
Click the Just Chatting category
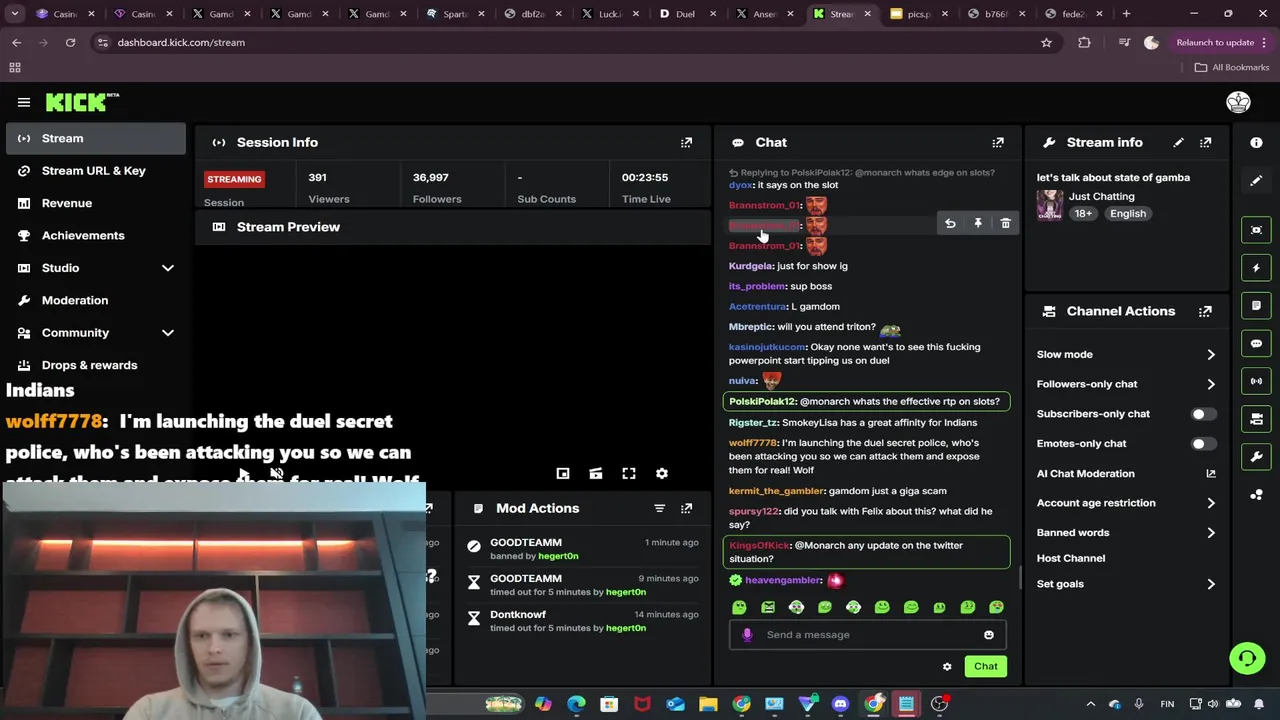click(x=1101, y=197)
